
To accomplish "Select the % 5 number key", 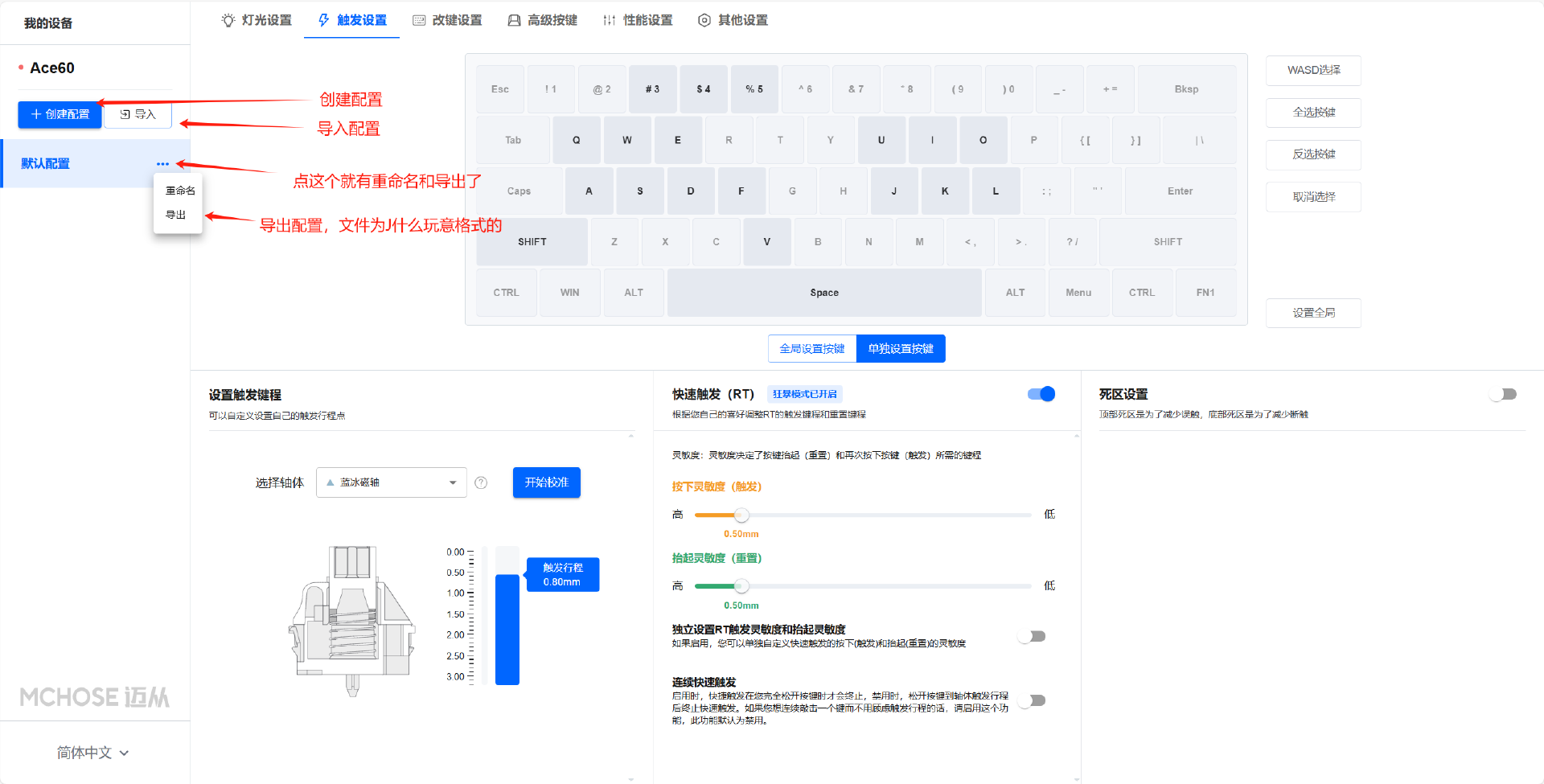I will click(x=754, y=89).
